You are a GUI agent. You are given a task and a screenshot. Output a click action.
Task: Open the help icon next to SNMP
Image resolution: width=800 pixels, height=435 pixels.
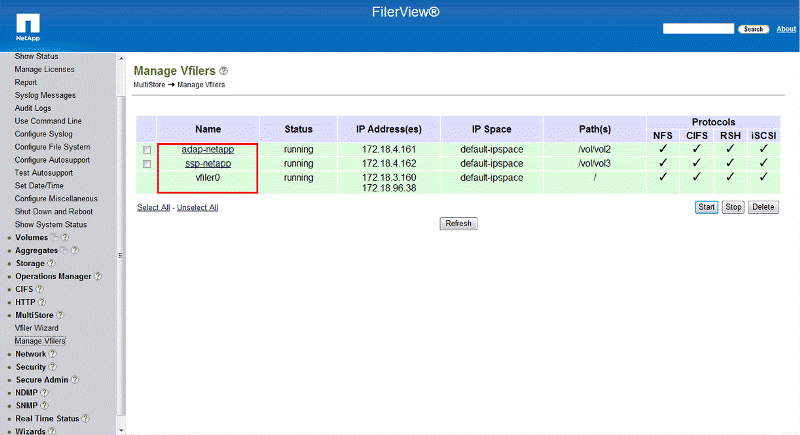[44, 405]
